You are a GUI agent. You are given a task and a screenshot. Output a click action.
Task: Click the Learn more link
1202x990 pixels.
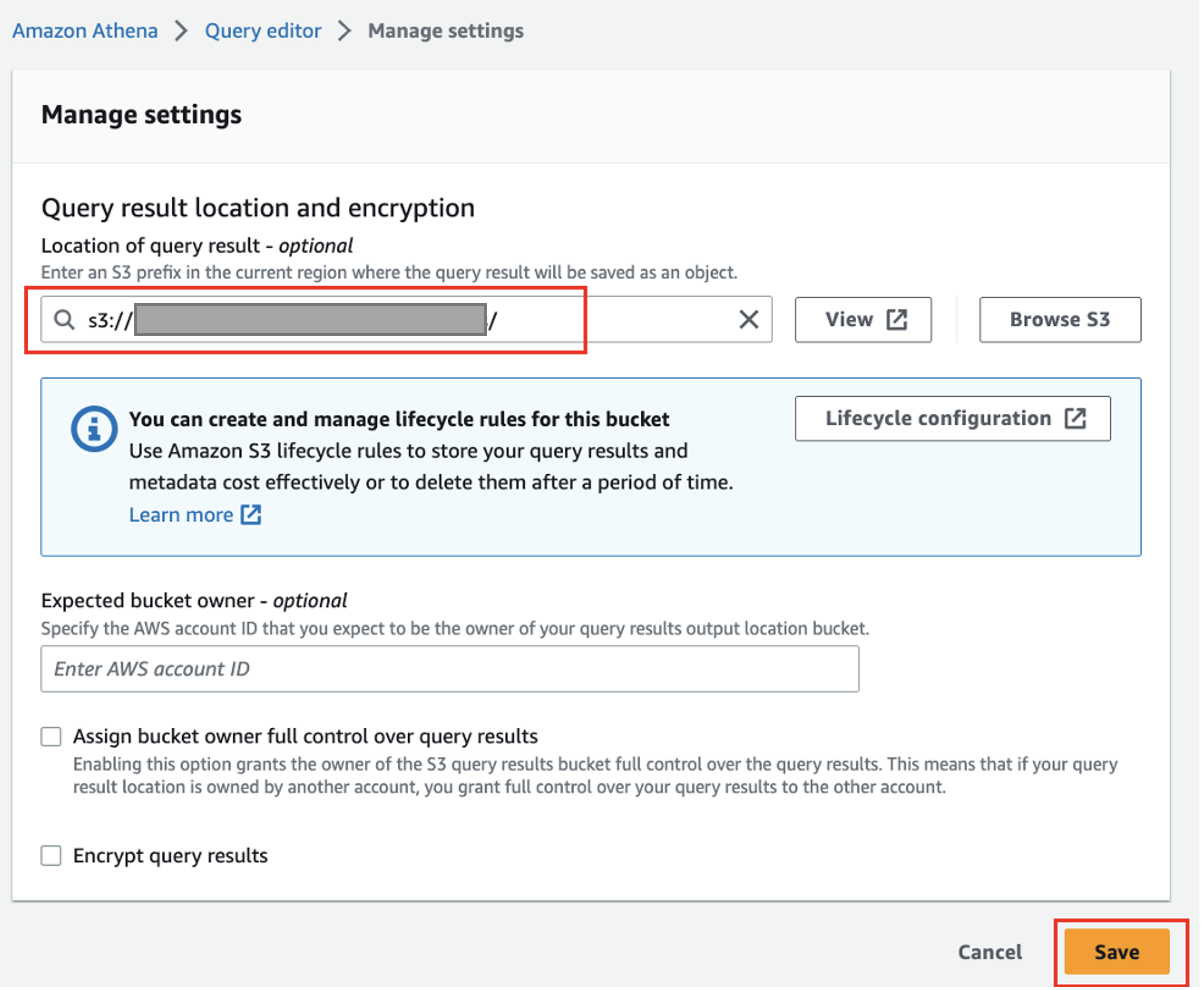pyautogui.click(x=195, y=515)
